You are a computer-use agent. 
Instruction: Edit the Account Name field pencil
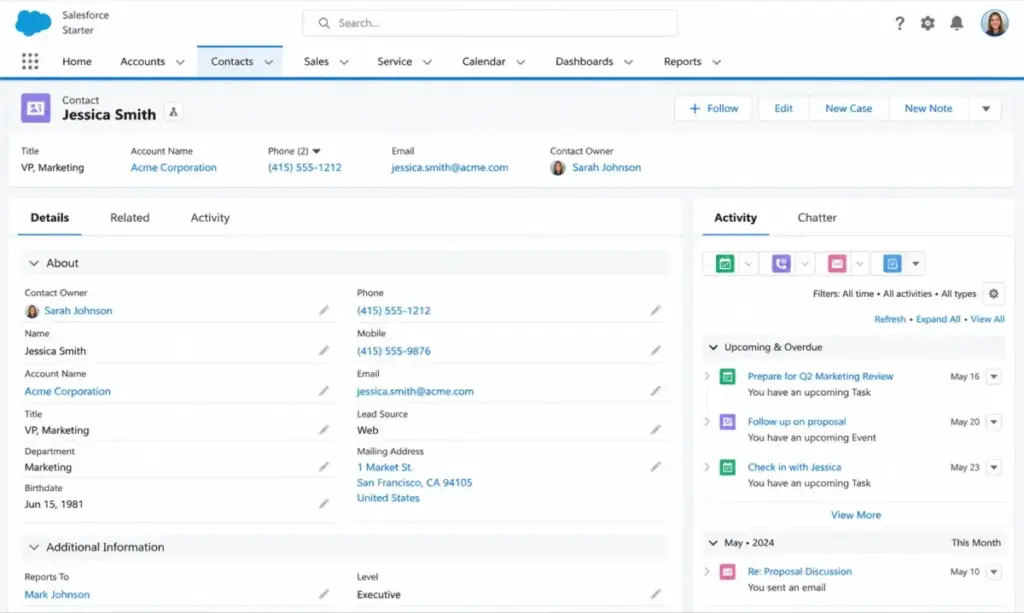[x=324, y=391]
